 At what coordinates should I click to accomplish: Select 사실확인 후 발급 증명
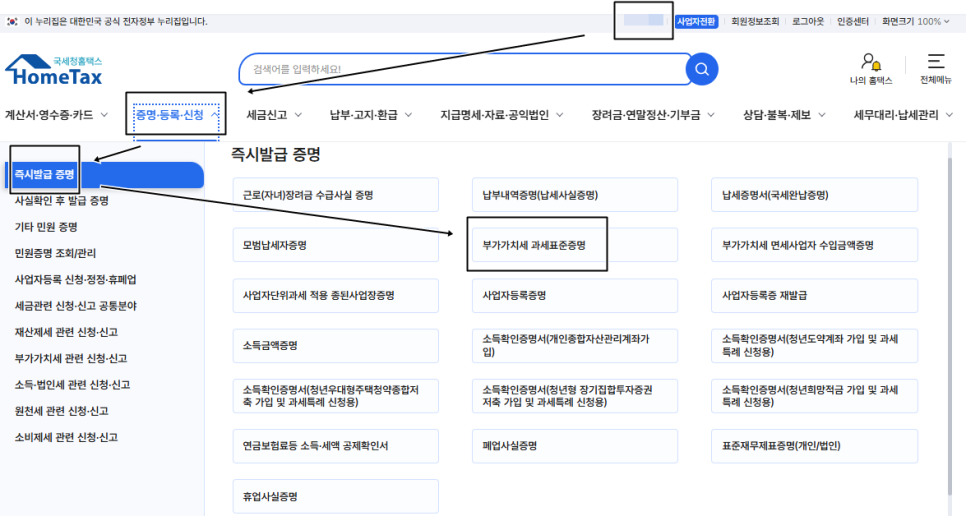(62, 201)
